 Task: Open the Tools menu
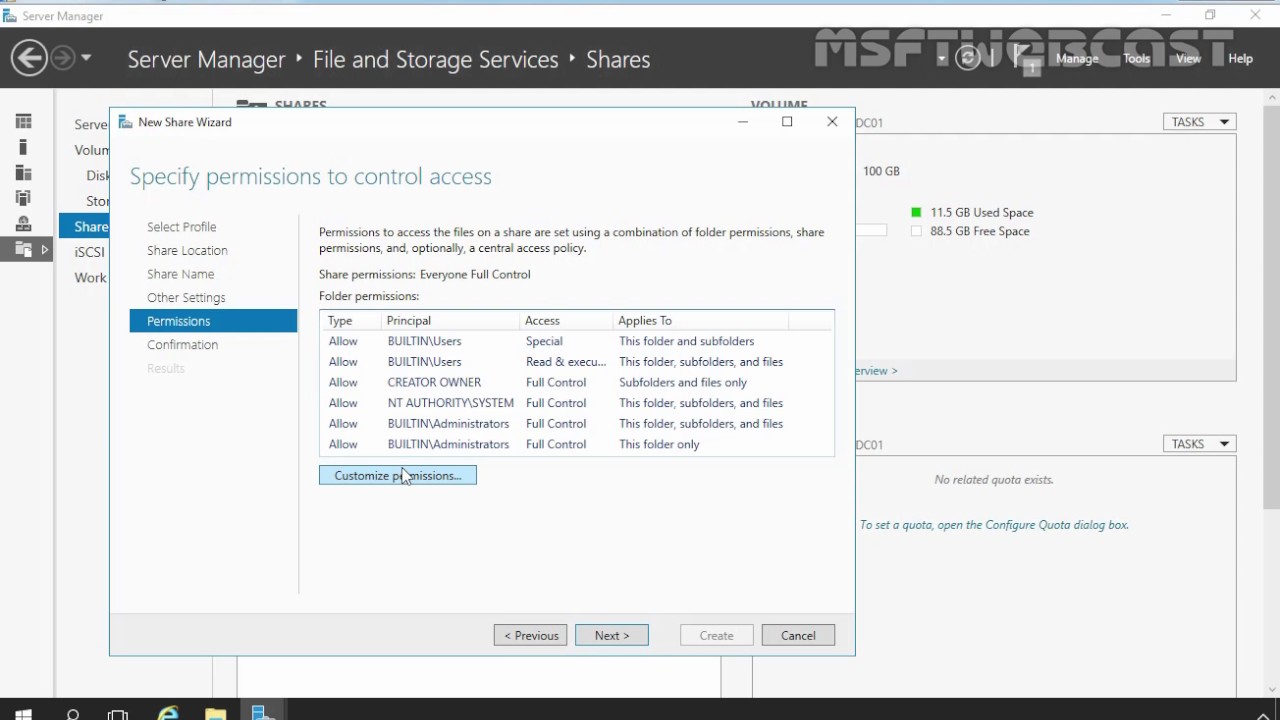1136,59
